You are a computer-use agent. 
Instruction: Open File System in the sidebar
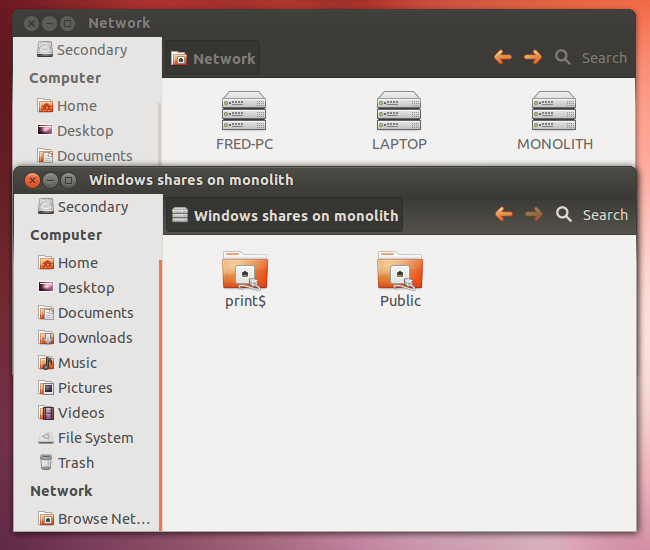pos(86,438)
